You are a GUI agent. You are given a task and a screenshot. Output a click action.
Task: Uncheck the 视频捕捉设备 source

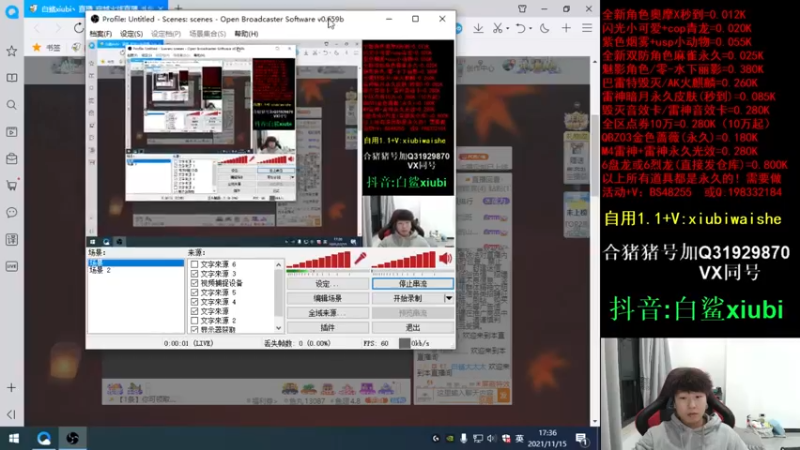[x=194, y=283]
